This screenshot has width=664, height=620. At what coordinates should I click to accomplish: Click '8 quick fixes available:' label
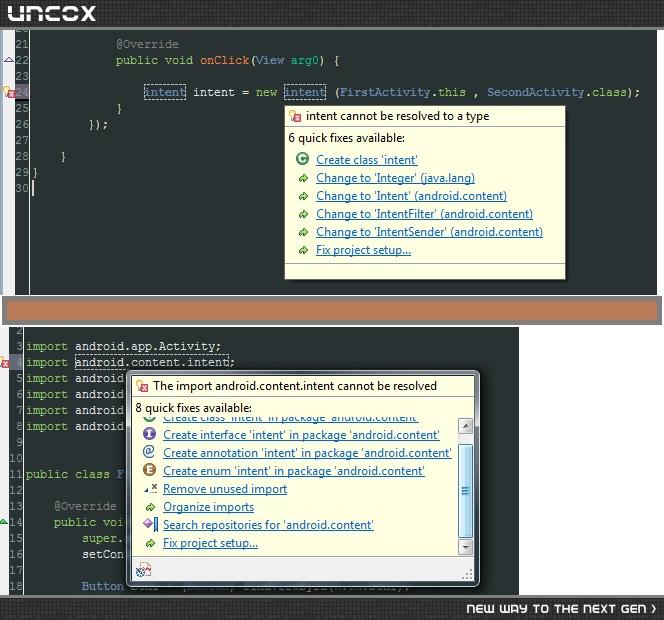(x=194, y=408)
